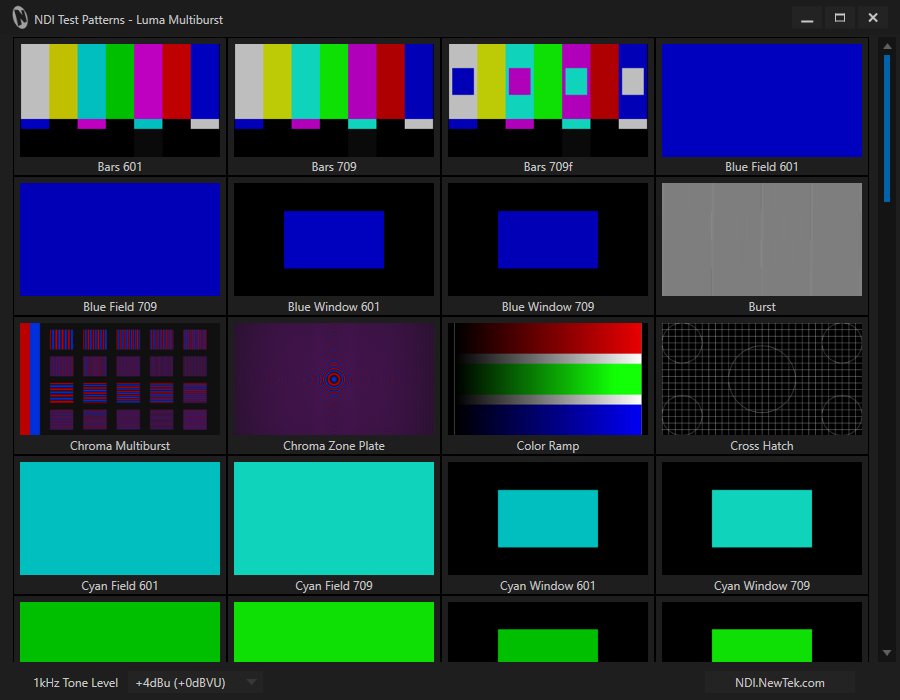This screenshot has width=900, height=700.
Task: Click the scrollbar up arrow
Action: point(886,46)
